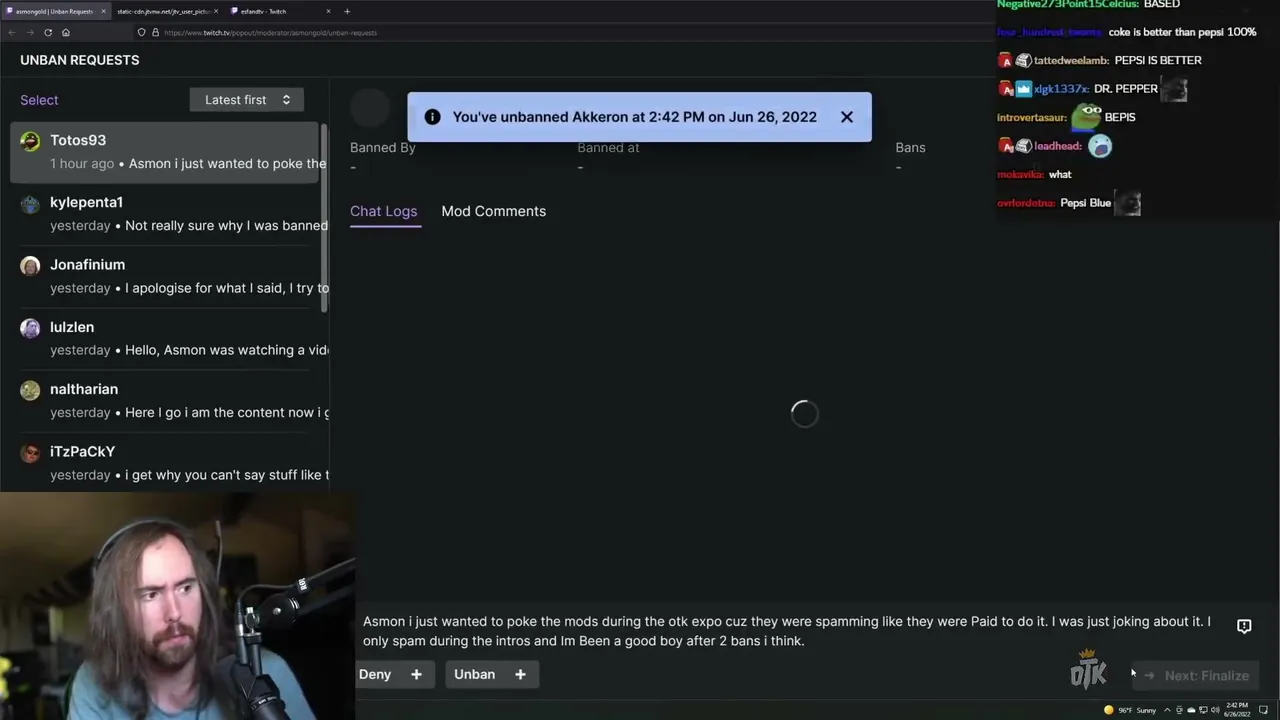Click nalthararian avatar icon
This screenshot has height=720, width=1280.
pos(30,390)
